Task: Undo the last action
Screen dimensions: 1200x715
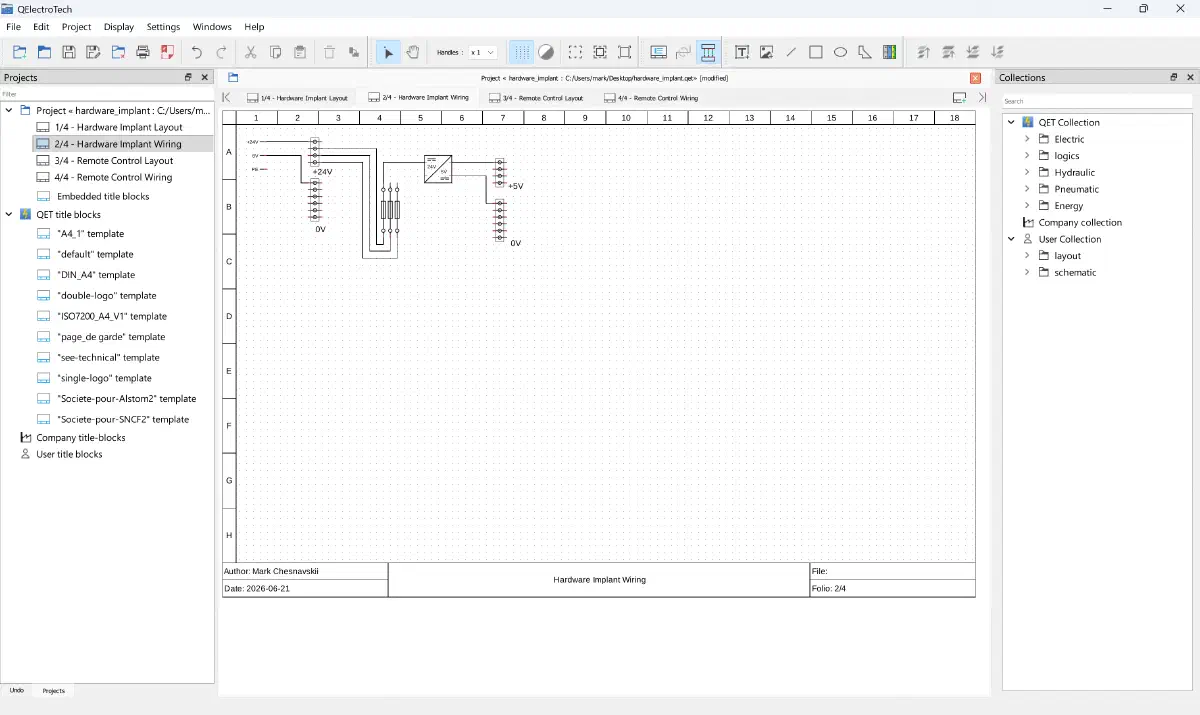Action: point(197,52)
